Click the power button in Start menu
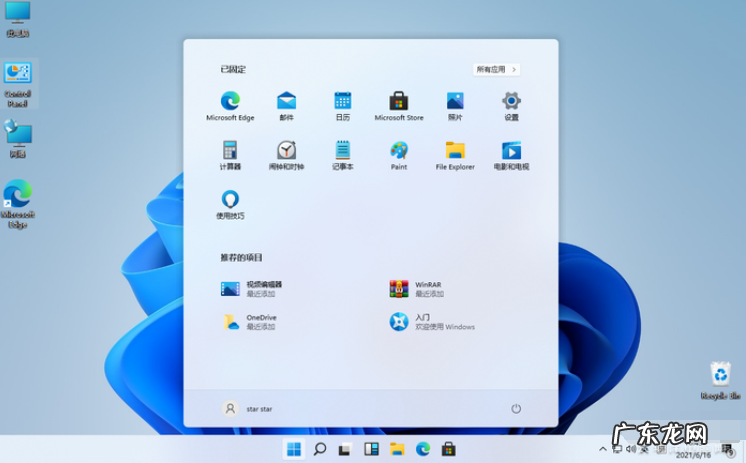This screenshot has height=463, width=746. pyautogui.click(x=516, y=409)
